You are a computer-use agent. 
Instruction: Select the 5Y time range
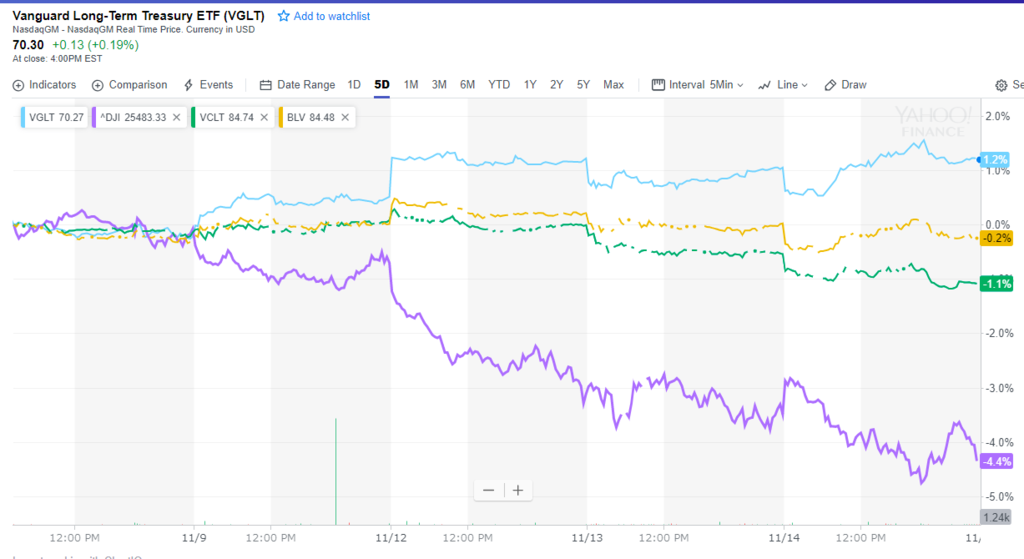click(x=583, y=85)
